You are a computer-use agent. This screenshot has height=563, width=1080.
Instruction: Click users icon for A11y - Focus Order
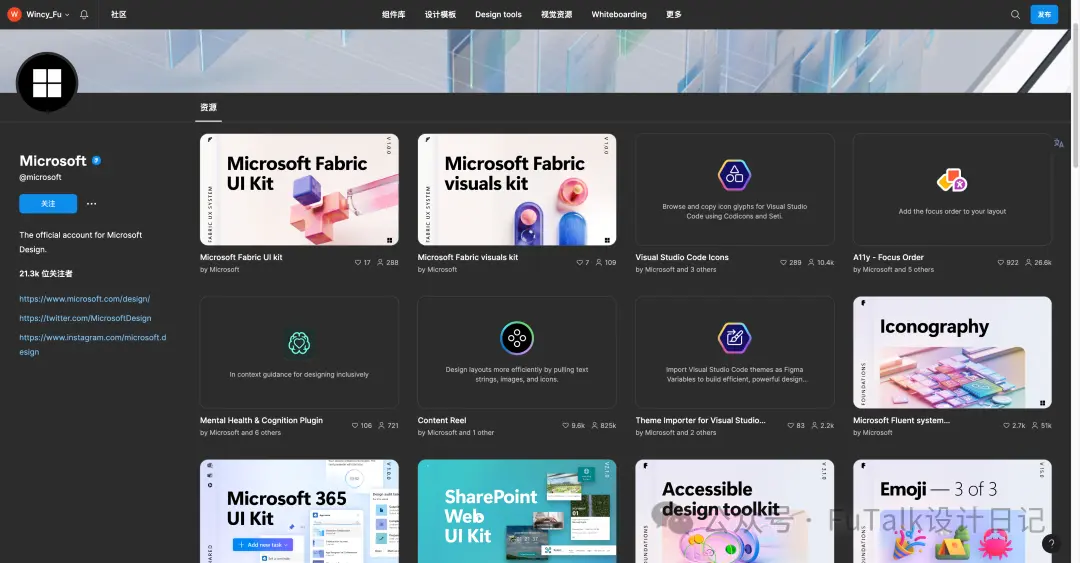(1028, 263)
